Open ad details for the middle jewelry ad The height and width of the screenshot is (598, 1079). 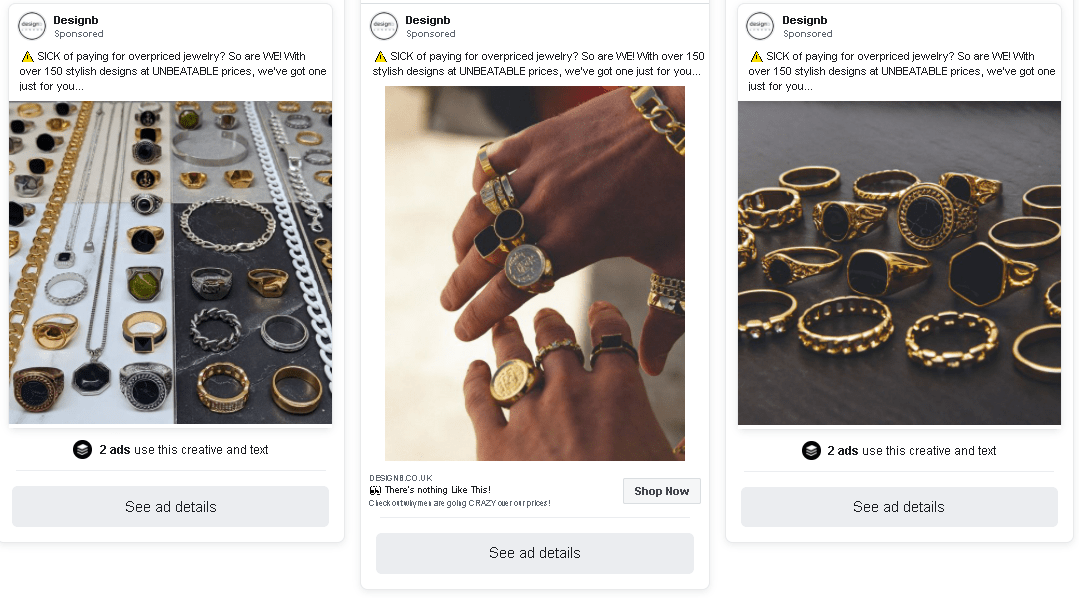click(x=535, y=553)
